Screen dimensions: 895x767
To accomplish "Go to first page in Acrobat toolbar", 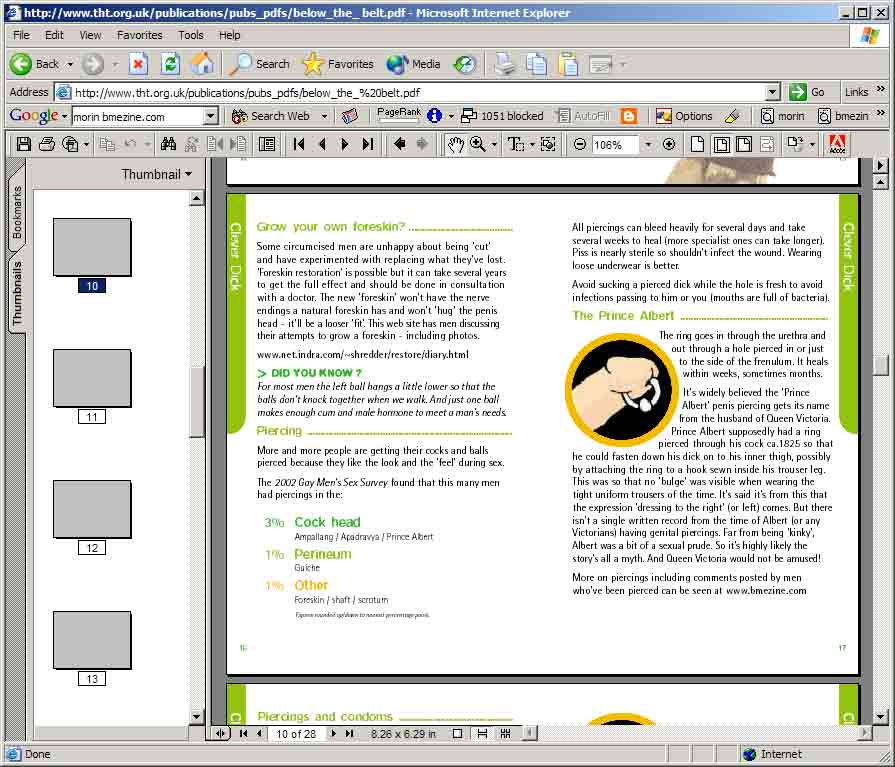I will 299,144.
